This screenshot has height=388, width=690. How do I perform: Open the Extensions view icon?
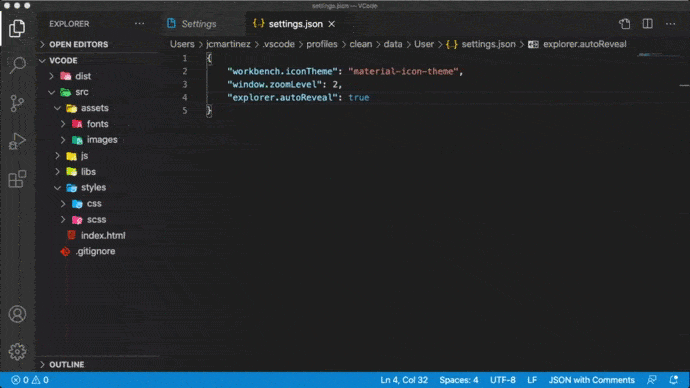[17, 179]
